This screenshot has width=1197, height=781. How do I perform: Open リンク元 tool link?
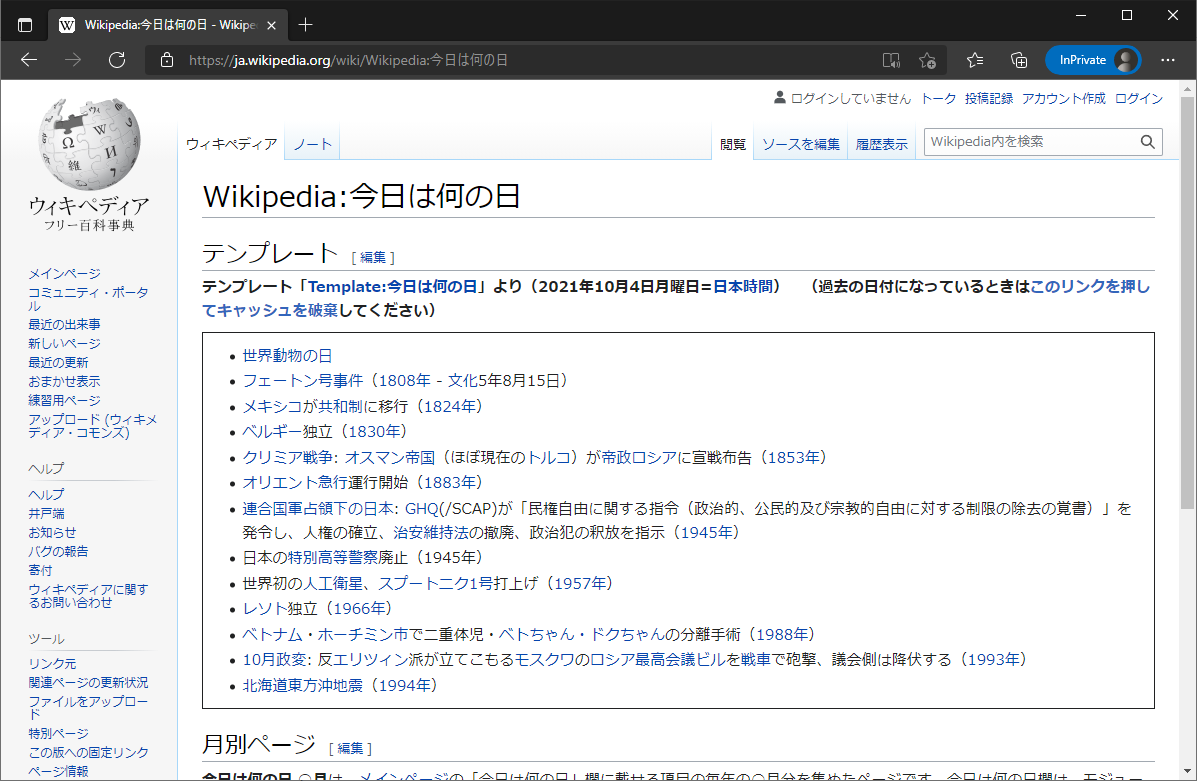52,663
